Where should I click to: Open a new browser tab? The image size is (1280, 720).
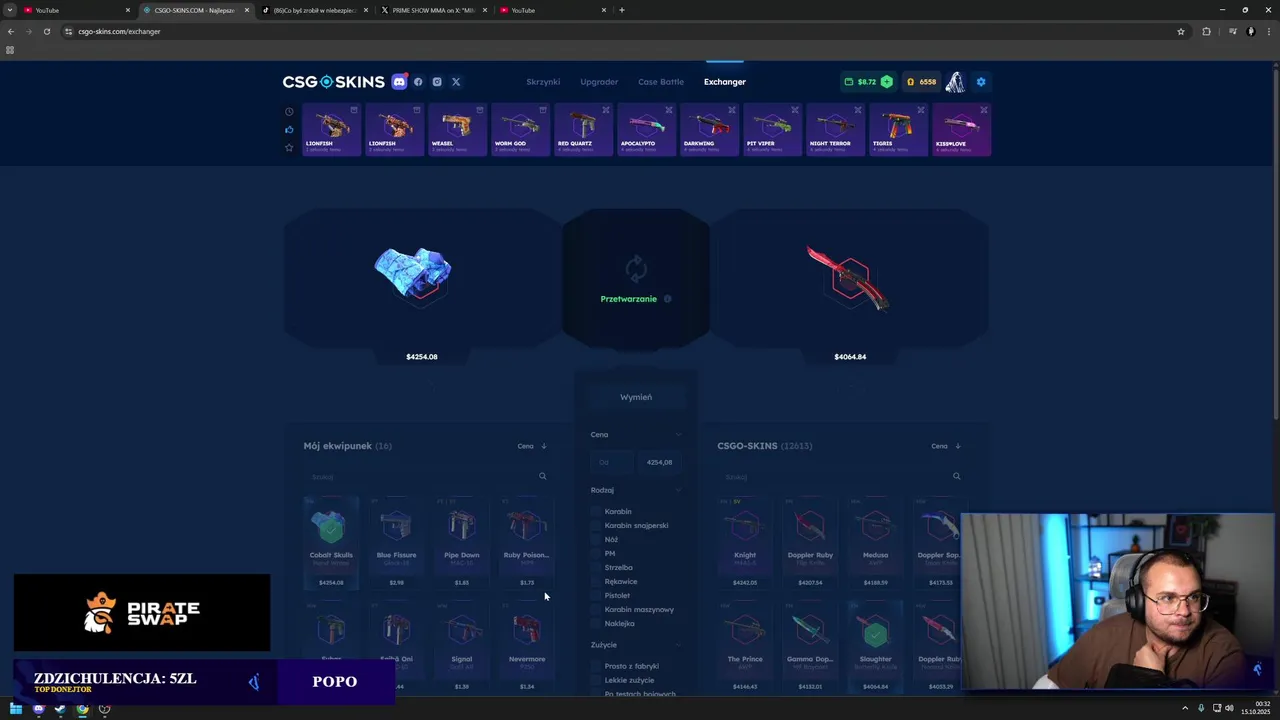pyautogui.click(x=622, y=10)
